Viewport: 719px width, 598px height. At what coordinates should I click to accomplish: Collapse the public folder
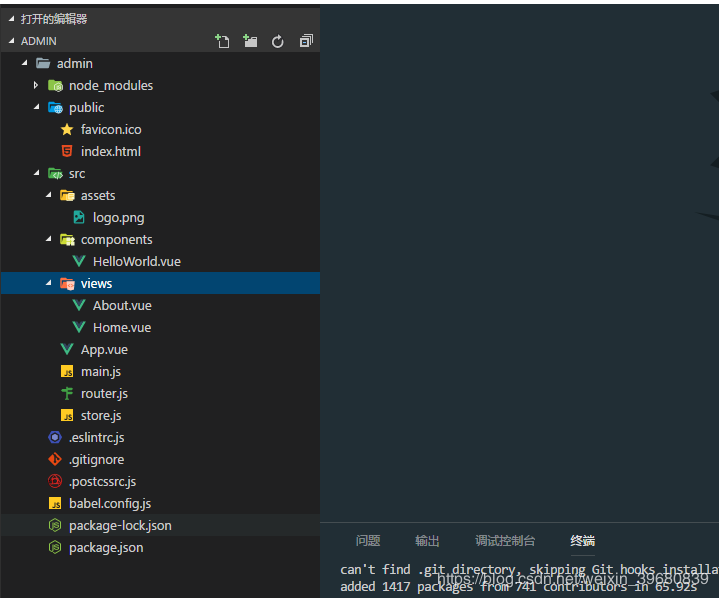click(36, 108)
